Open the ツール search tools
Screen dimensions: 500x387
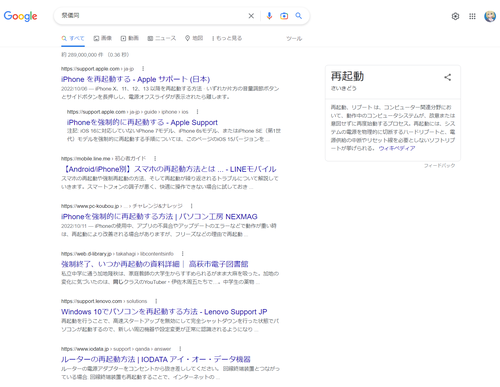pyautogui.click(x=294, y=39)
